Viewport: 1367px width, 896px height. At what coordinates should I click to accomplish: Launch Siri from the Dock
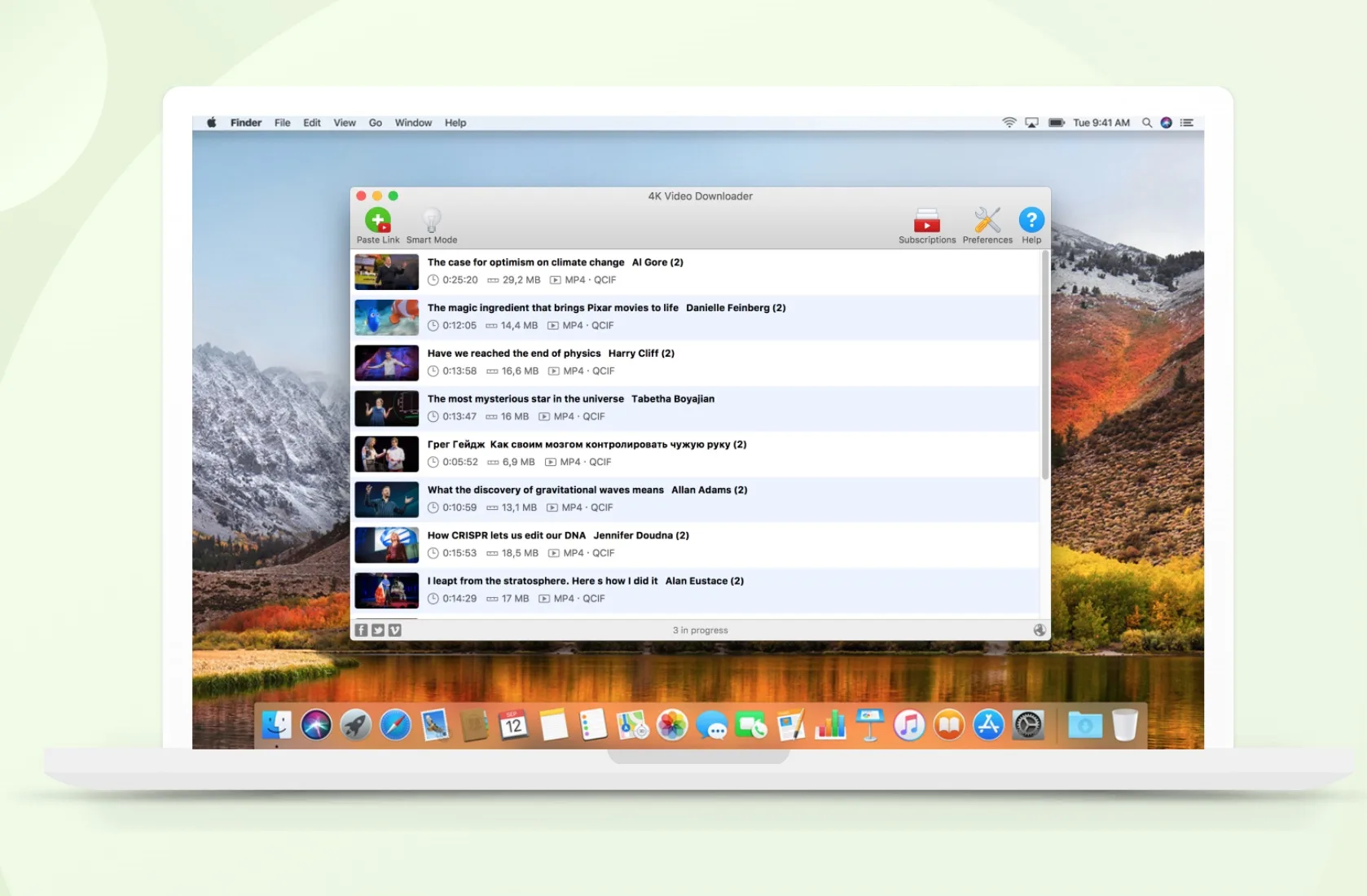pos(316,724)
